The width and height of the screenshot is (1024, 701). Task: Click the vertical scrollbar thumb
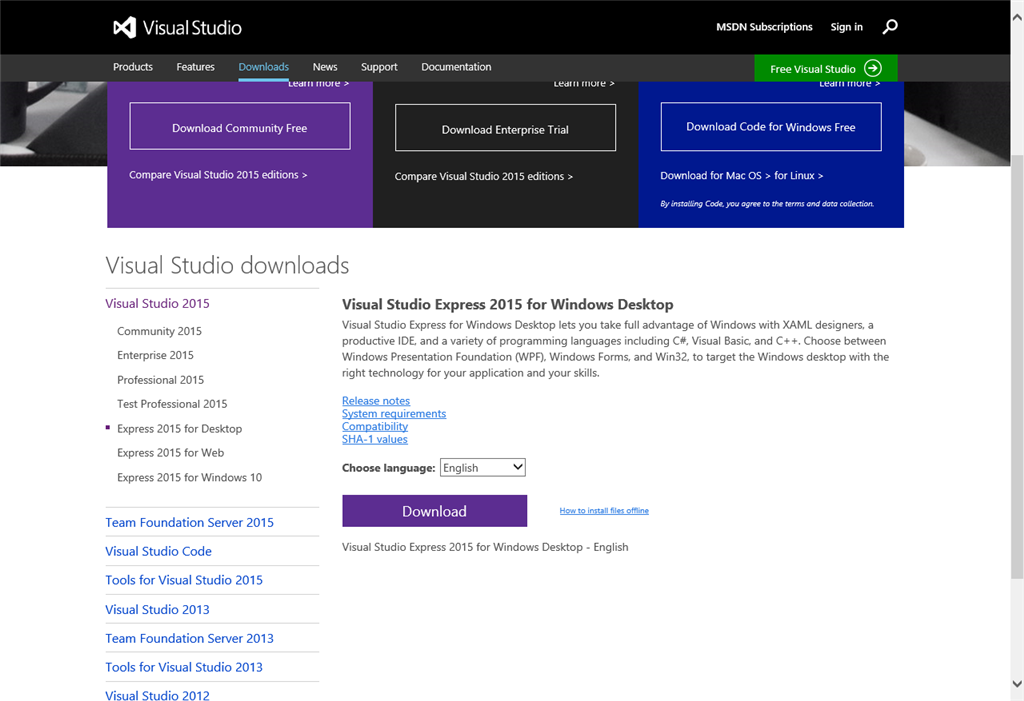click(1017, 366)
